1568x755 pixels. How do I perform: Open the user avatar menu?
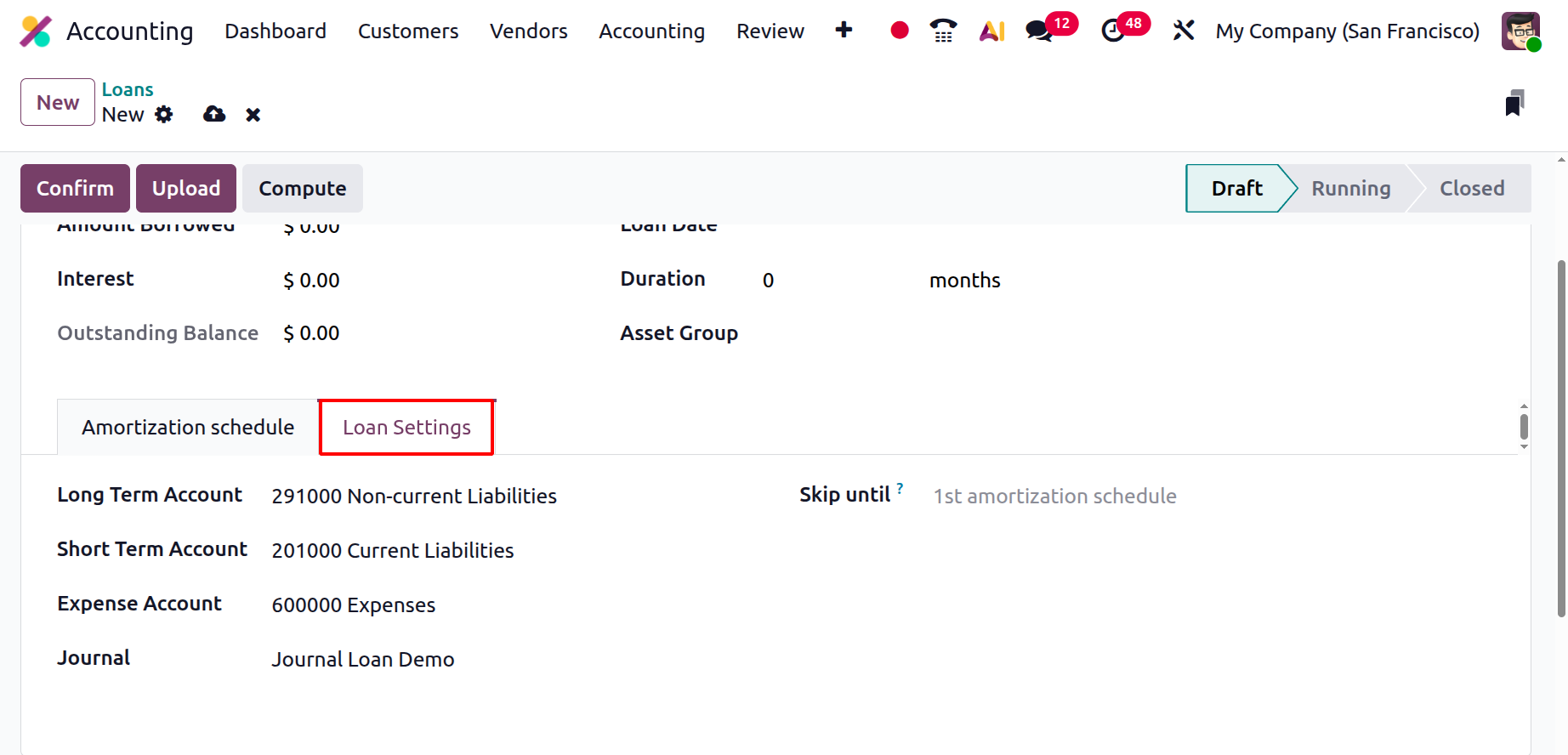click(x=1520, y=31)
